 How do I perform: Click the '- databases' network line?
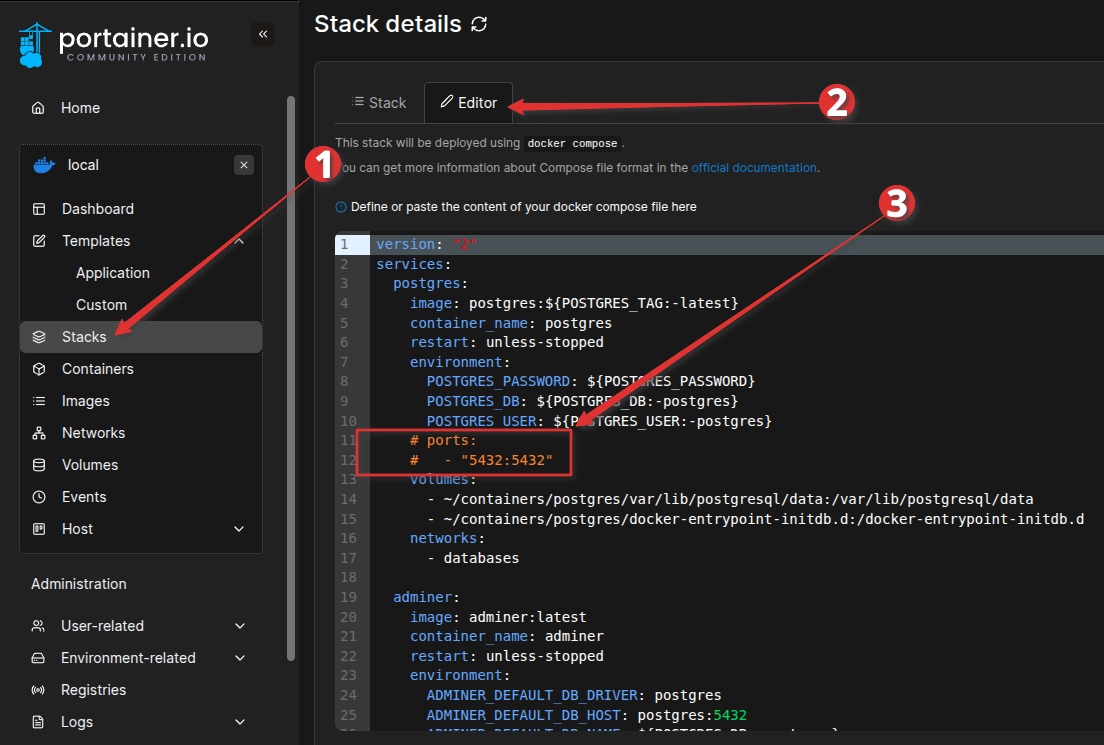(472, 558)
